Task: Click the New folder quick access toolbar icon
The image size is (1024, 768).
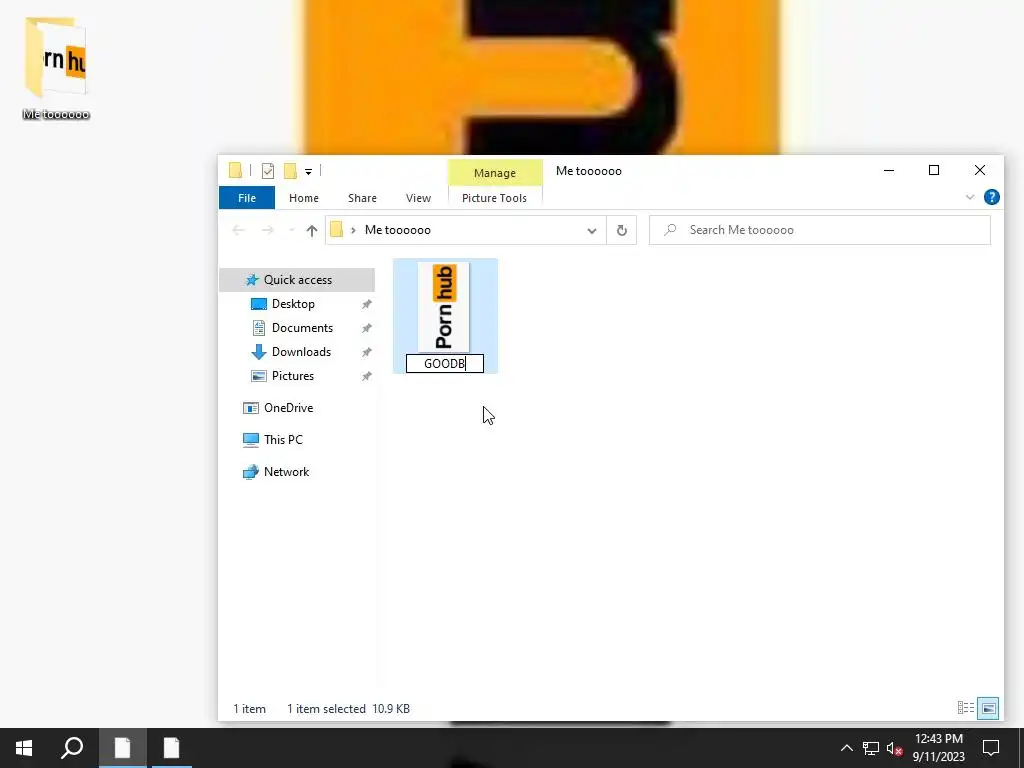Action: (291, 171)
